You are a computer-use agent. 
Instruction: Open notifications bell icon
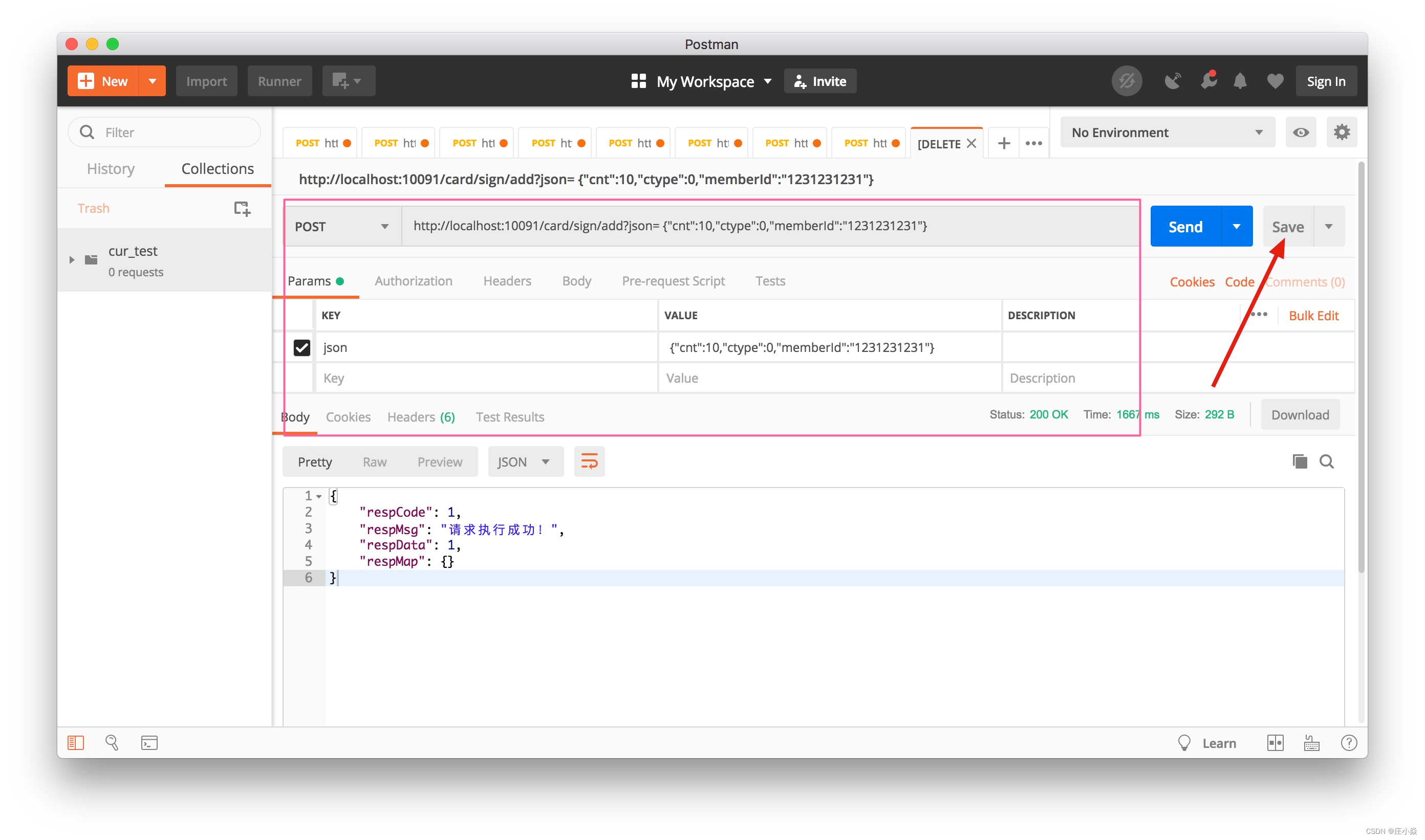coord(1239,81)
